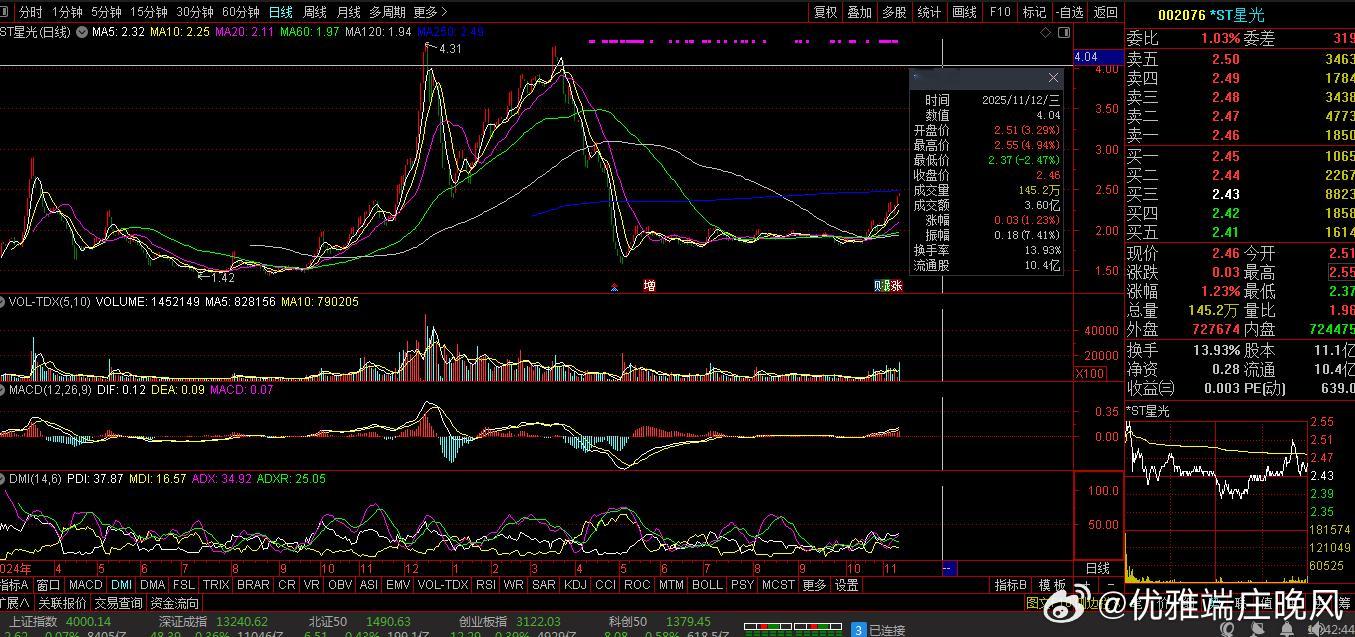Open F10 company info
The width and height of the screenshot is (1355, 637).
pos(999,12)
